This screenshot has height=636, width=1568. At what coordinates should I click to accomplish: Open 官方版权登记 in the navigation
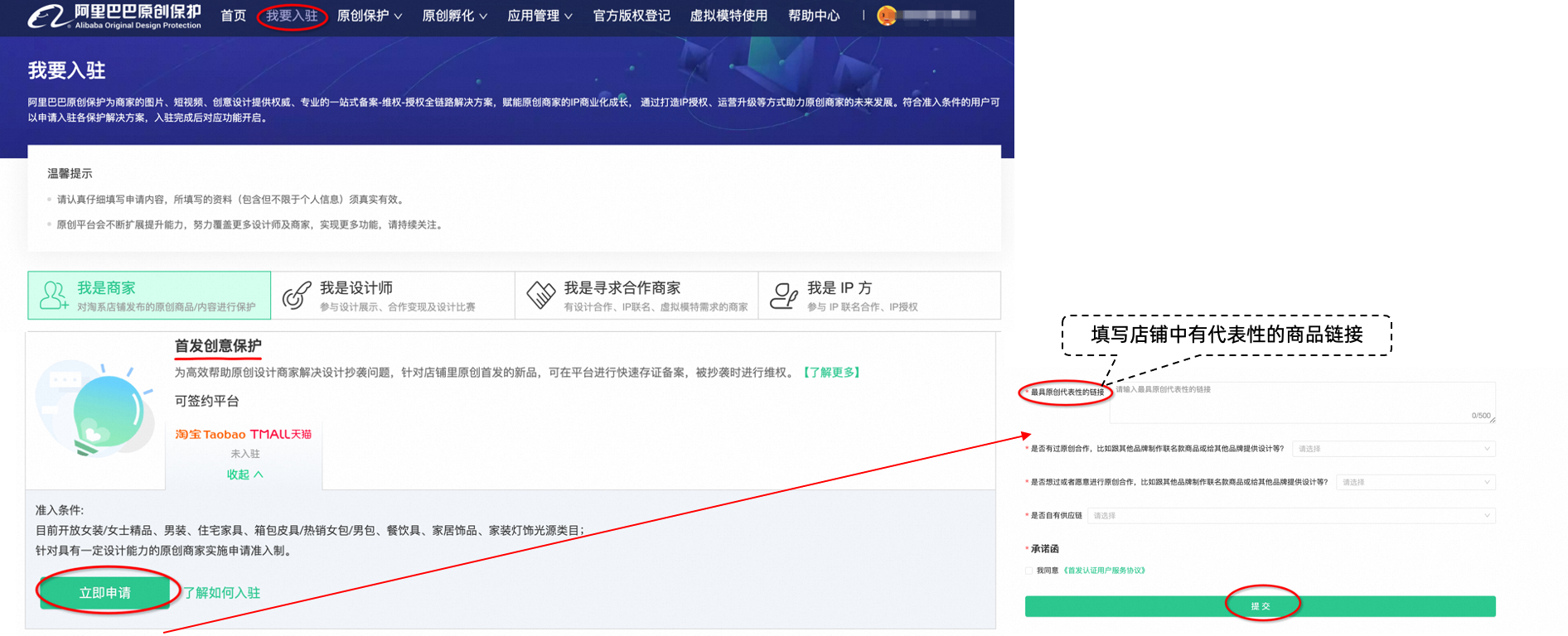[x=632, y=16]
